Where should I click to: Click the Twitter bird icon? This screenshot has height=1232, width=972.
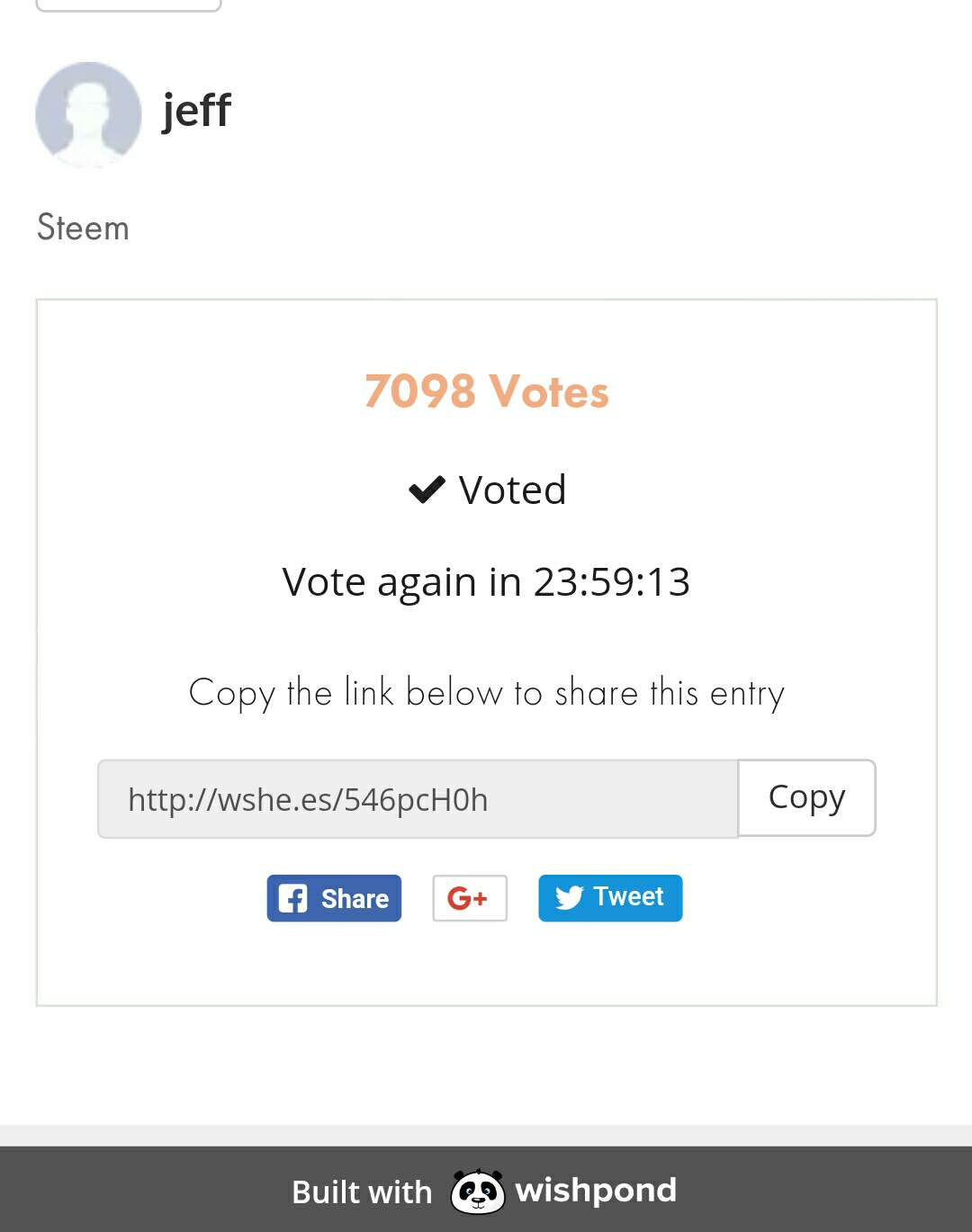(569, 897)
